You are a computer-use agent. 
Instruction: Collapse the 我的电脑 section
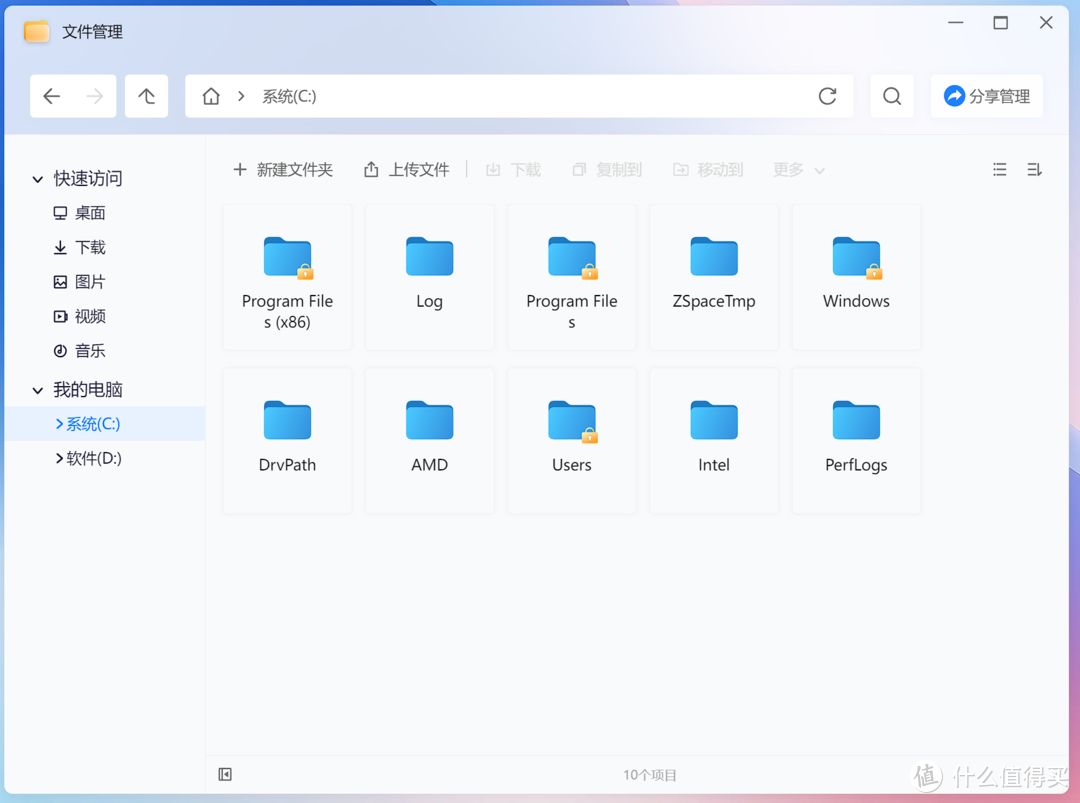point(37,390)
